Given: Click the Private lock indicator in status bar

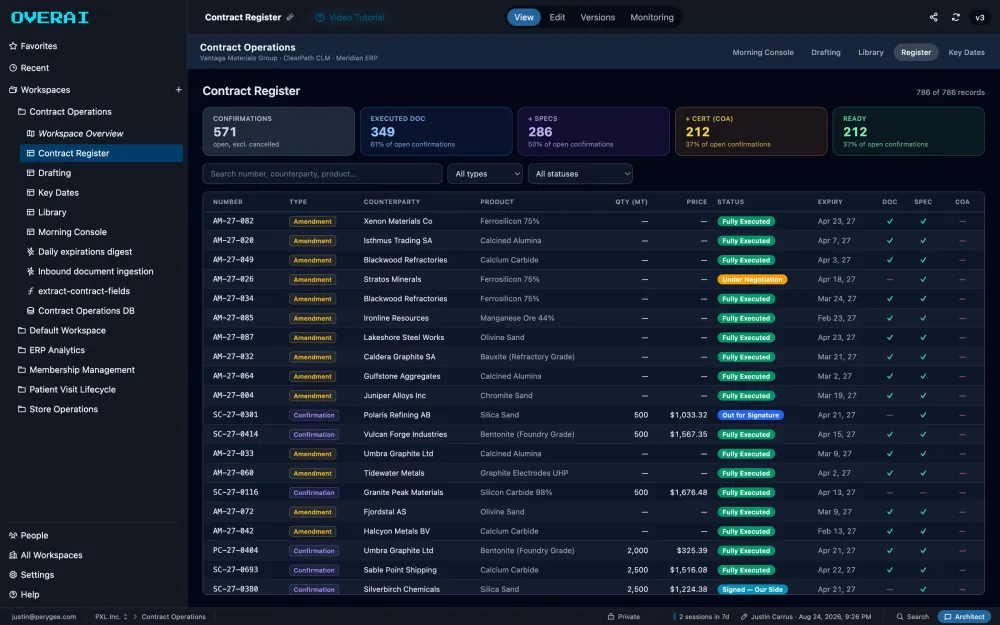Looking at the screenshot, I should pyautogui.click(x=624, y=617).
